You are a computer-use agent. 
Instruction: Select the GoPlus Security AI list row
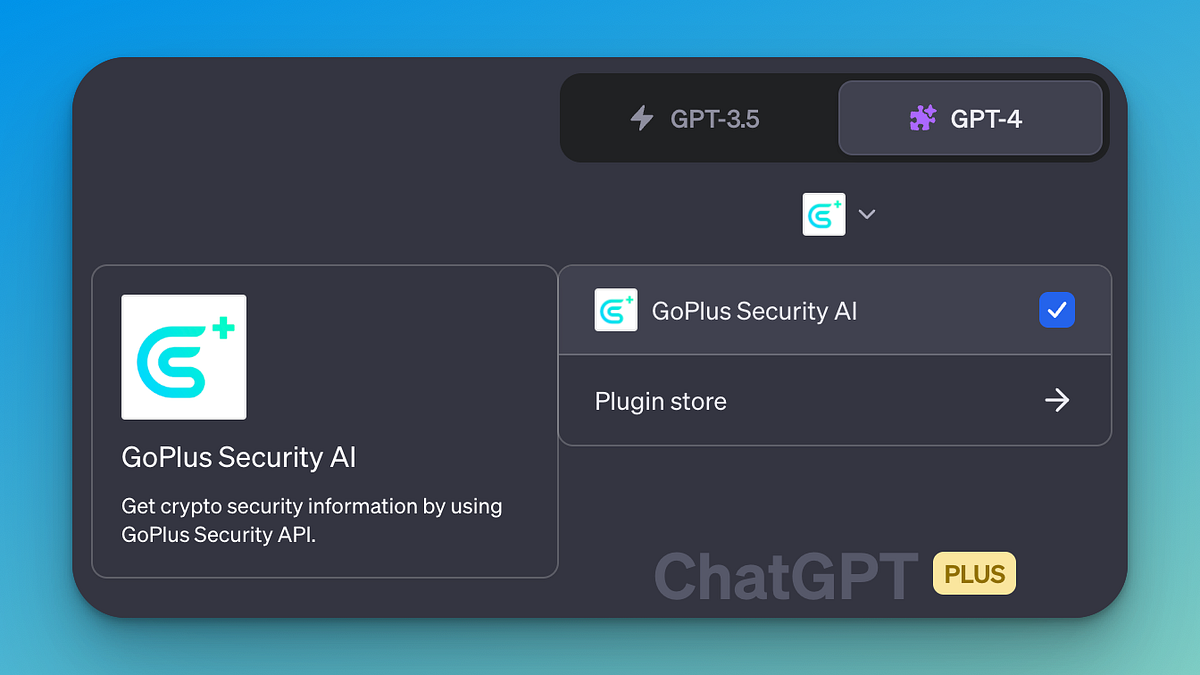coord(835,310)
